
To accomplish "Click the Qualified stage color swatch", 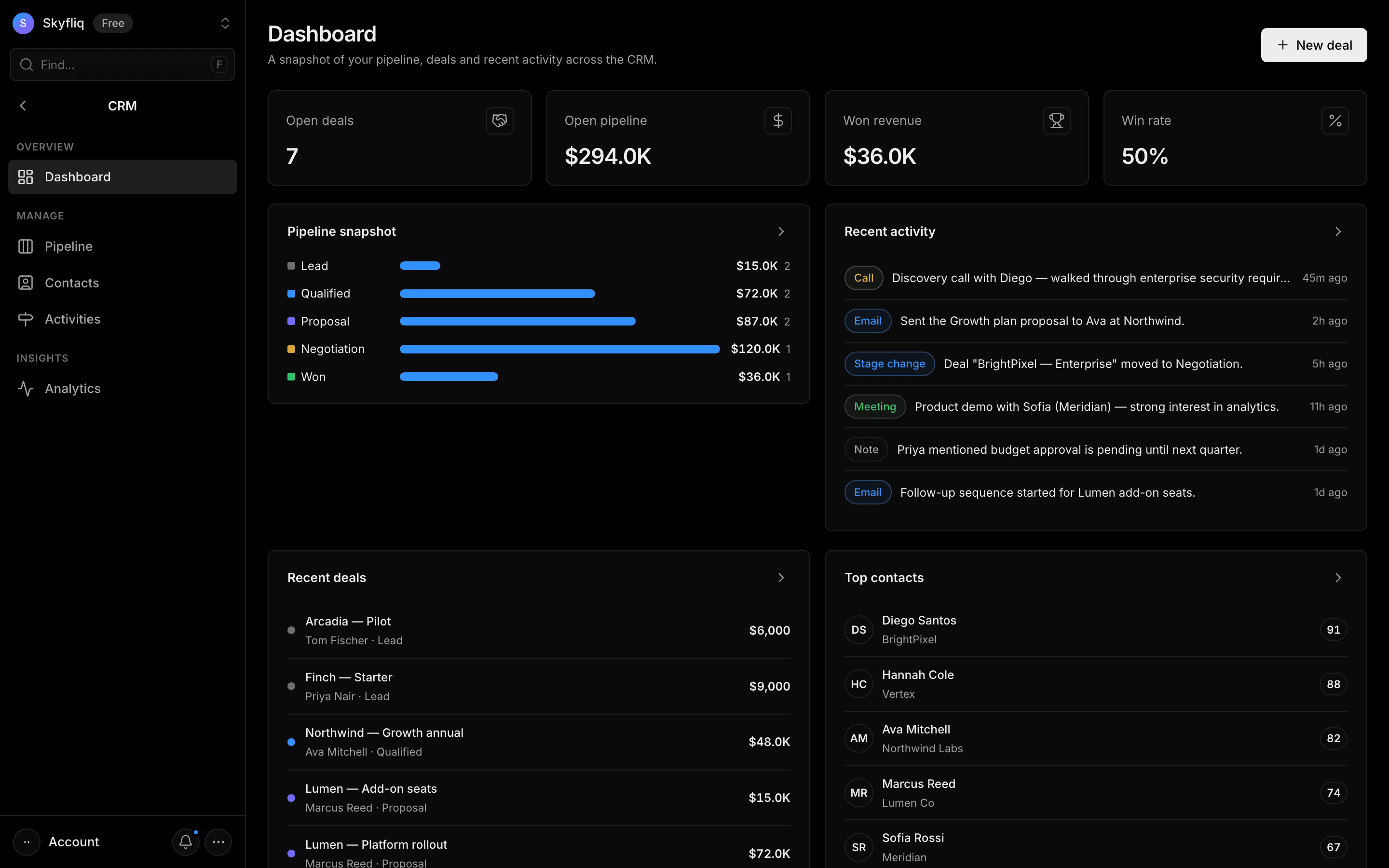I will 291,293.
